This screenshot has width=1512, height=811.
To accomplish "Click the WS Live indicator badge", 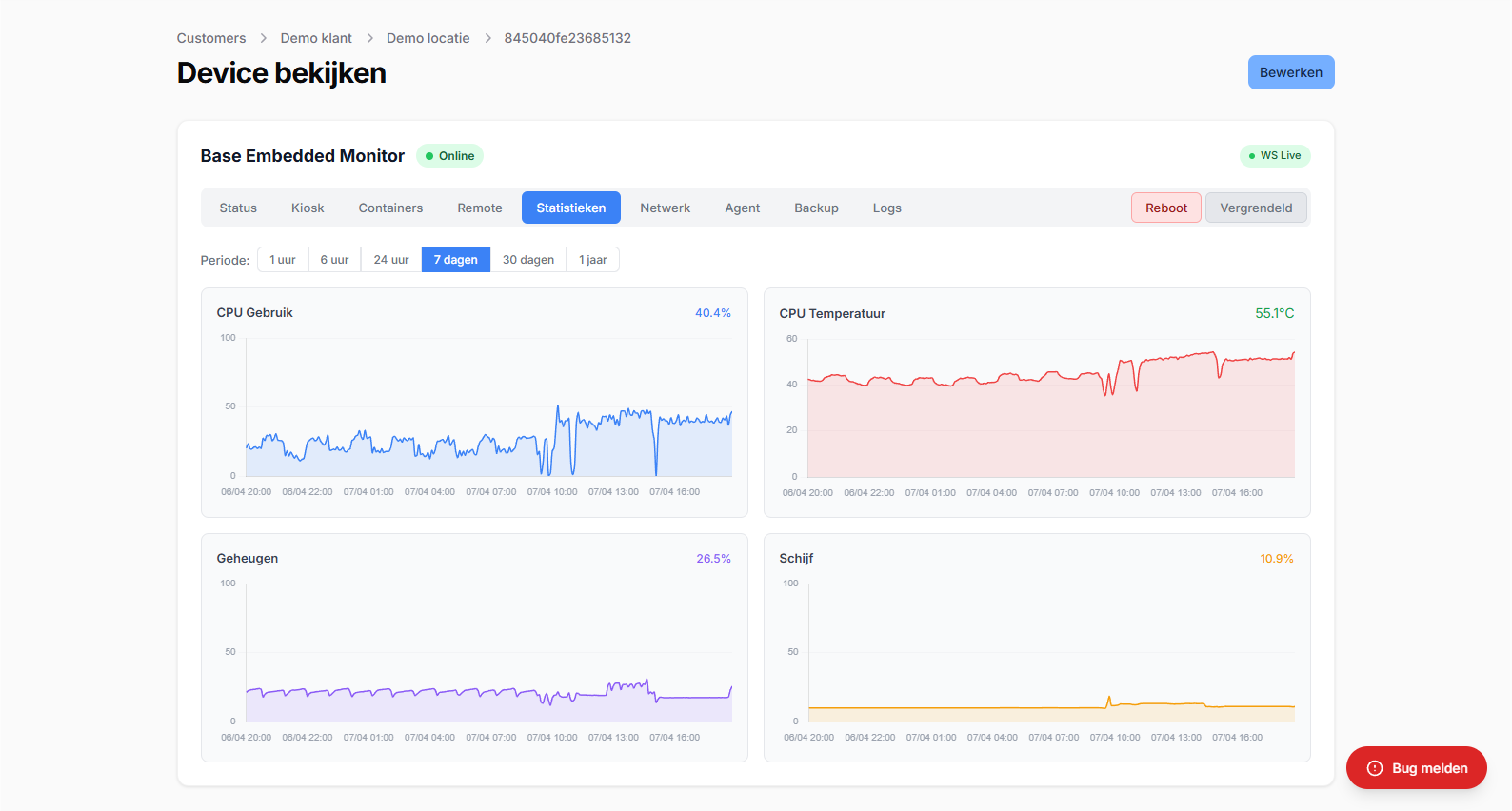I will [1275, 156].
